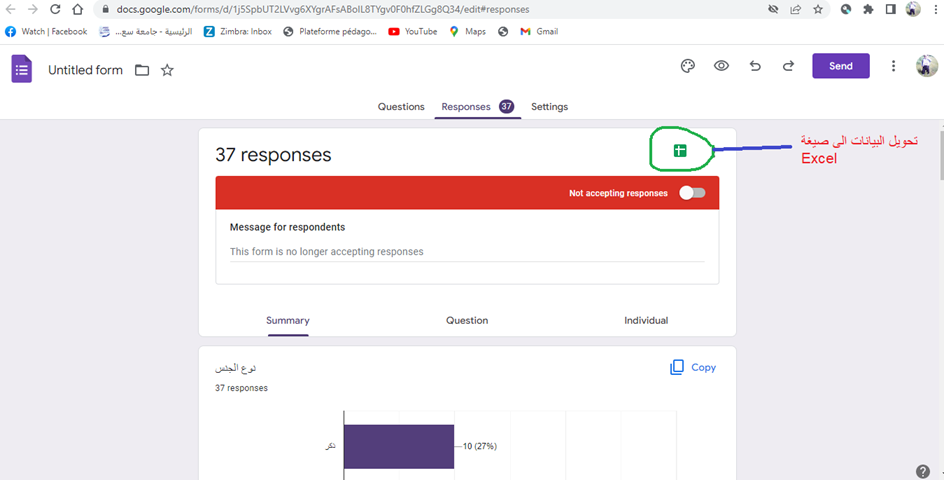Bookmark this page with star icon
Screen dimensions: 944x480
(x=818, y=9)
